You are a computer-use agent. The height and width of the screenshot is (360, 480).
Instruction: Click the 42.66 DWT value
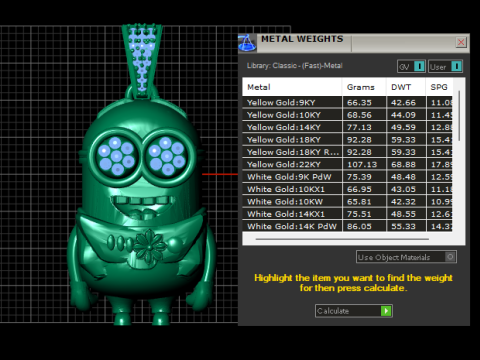tap(403, 103)
